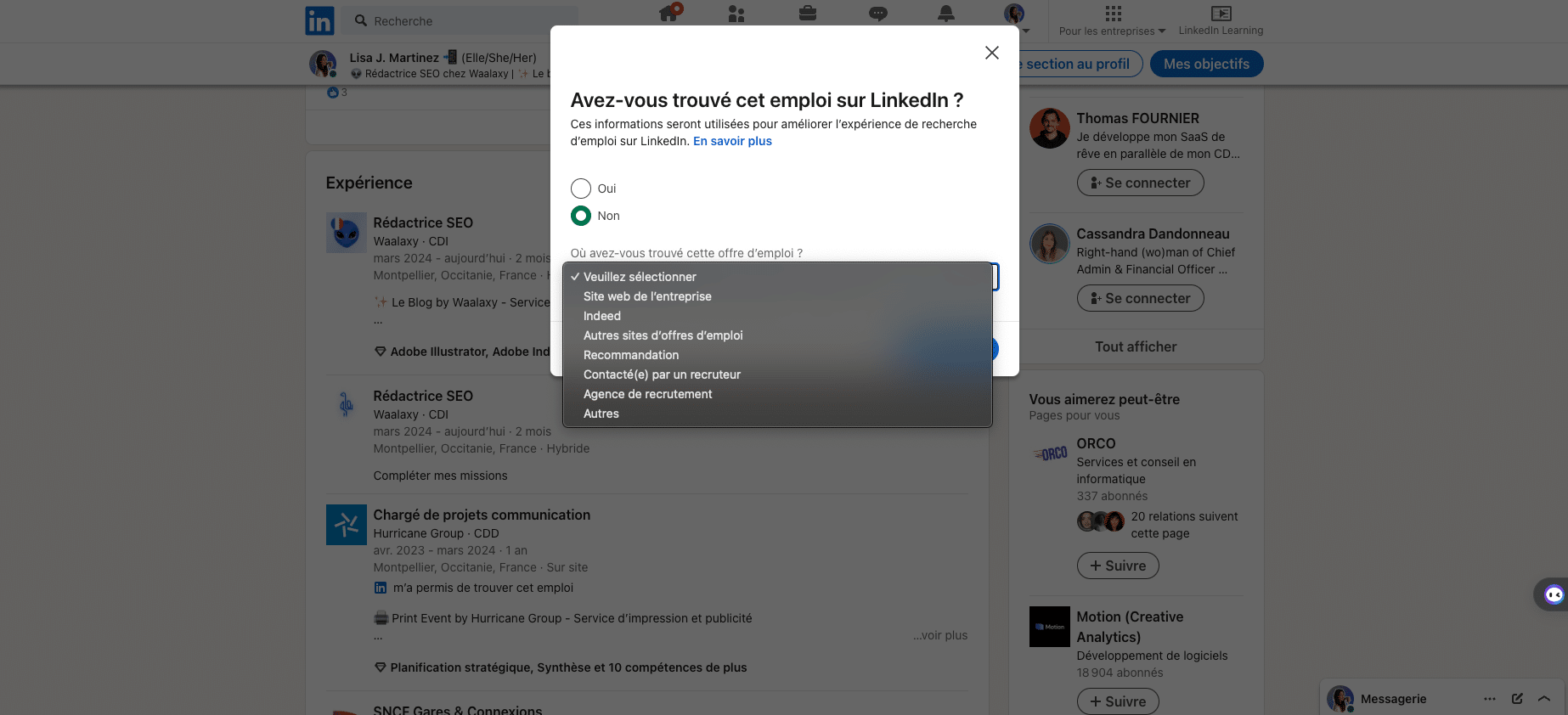The image size is (1568, 715).
Task: Choose Veuillez sélectionner option
Action: [x=777, y=277]
